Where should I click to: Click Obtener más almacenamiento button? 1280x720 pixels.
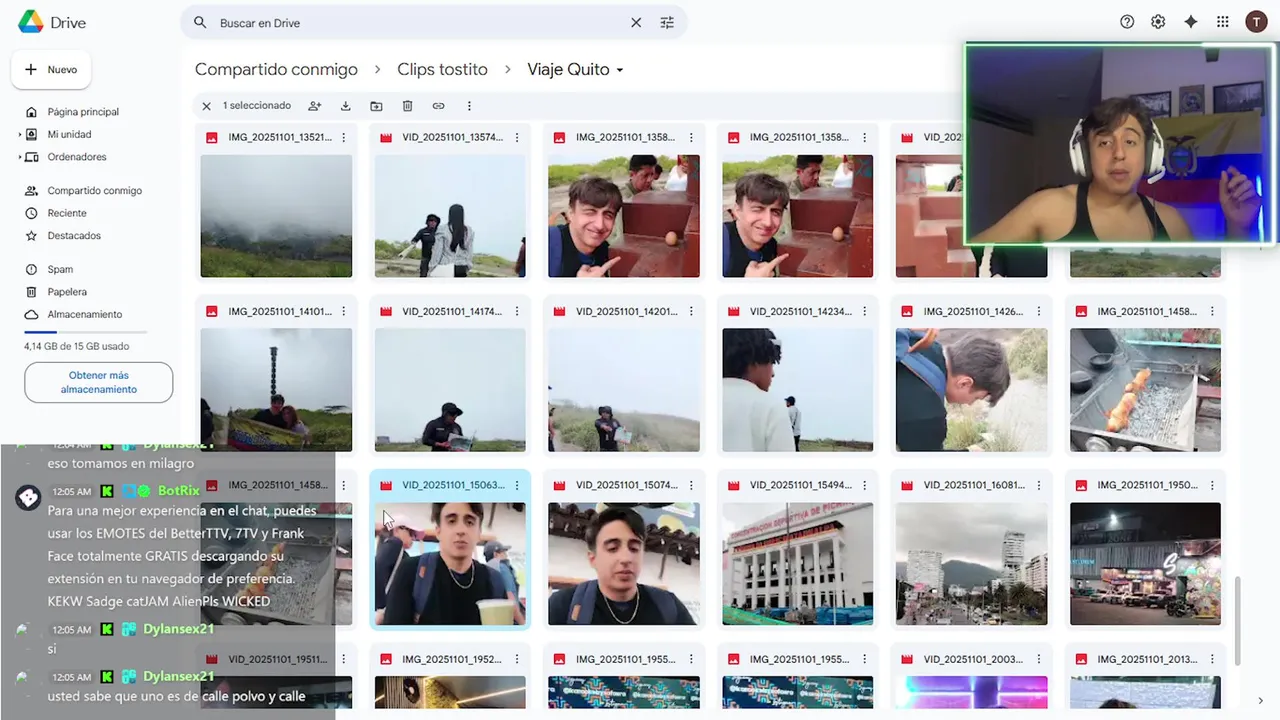coord(98,382)
